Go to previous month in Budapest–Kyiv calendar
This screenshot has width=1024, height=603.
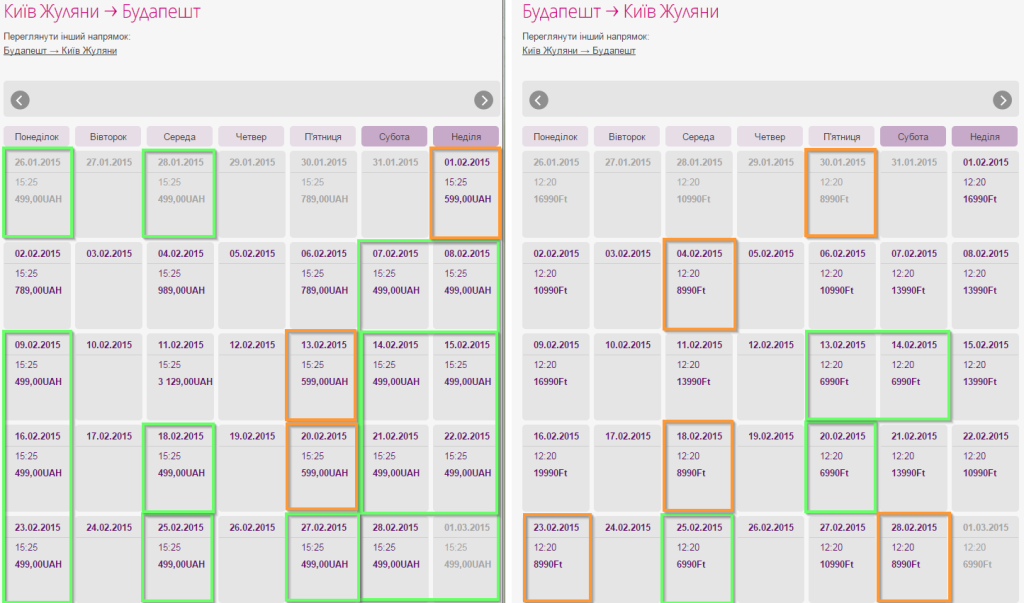point(539,100)
